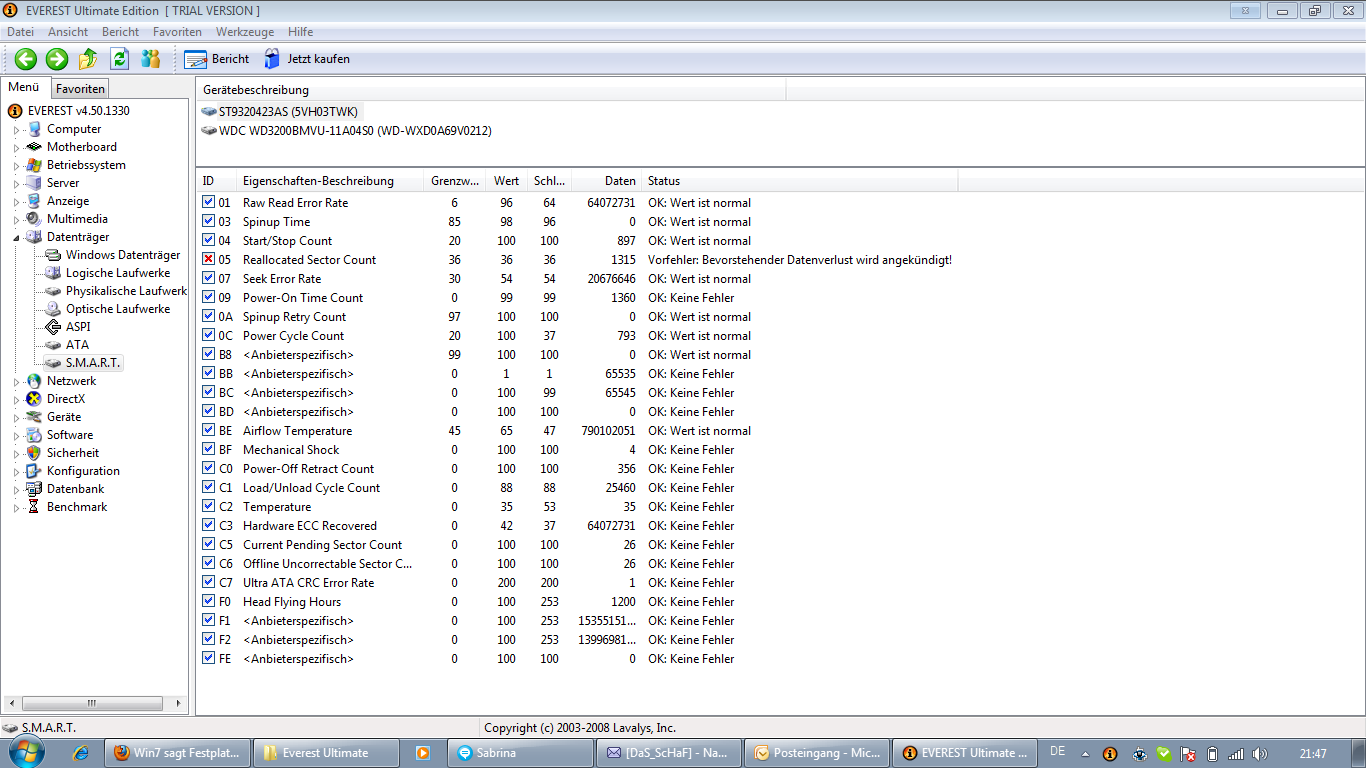Expand the Computer tree node
Image resolution: width=1366 pixels, height=768 pixels.
[16, 130]
